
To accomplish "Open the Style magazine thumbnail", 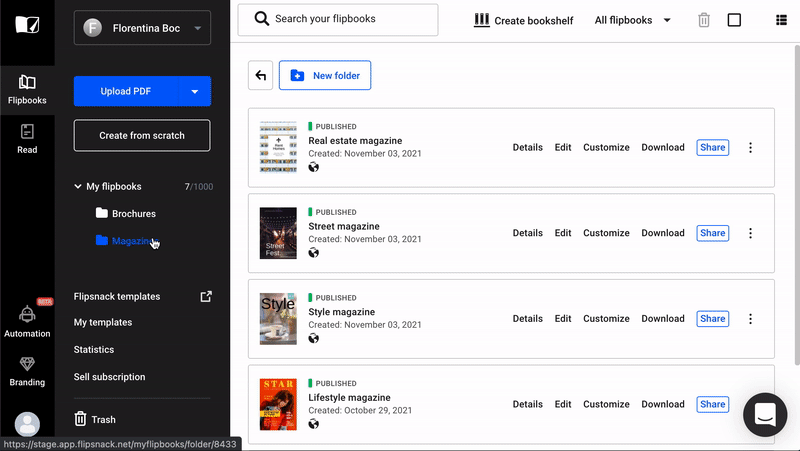I will tap(278, 319).
